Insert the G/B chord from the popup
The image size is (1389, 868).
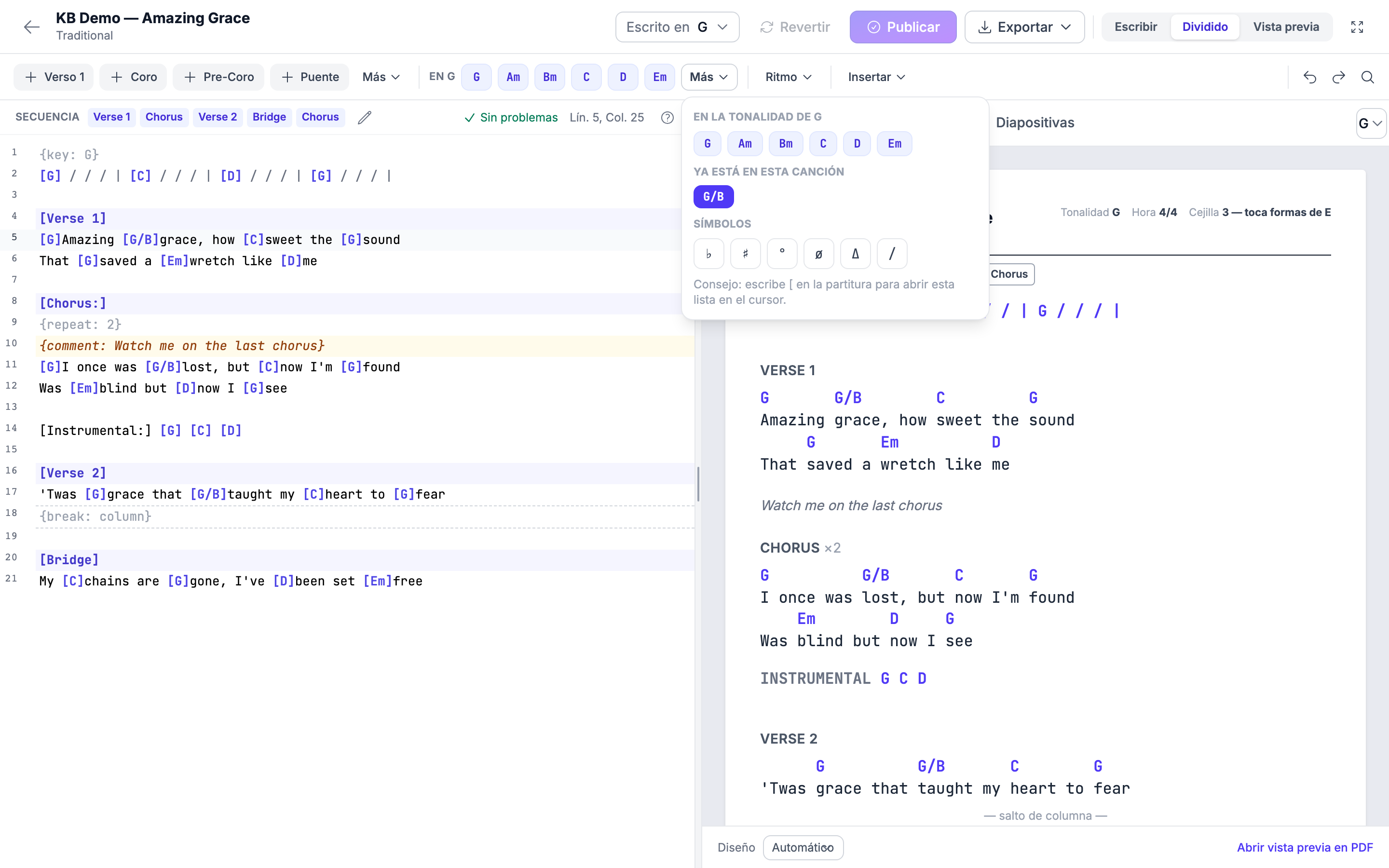[713, 196]
